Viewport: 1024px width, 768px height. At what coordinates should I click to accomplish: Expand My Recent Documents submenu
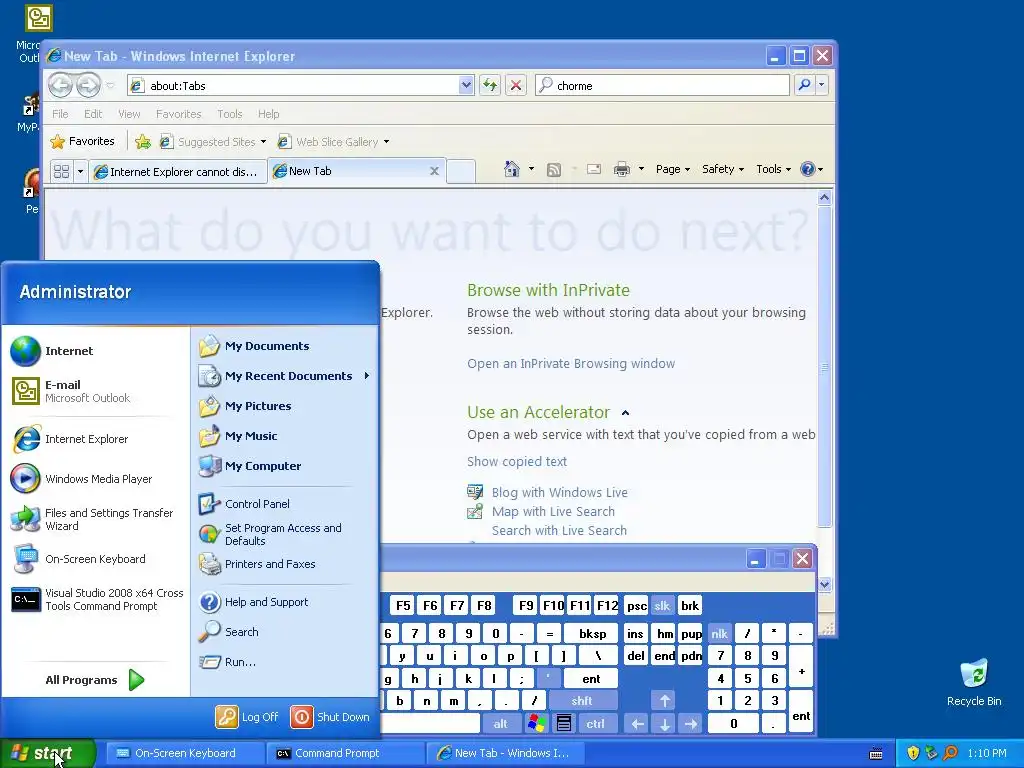(285, 376)
